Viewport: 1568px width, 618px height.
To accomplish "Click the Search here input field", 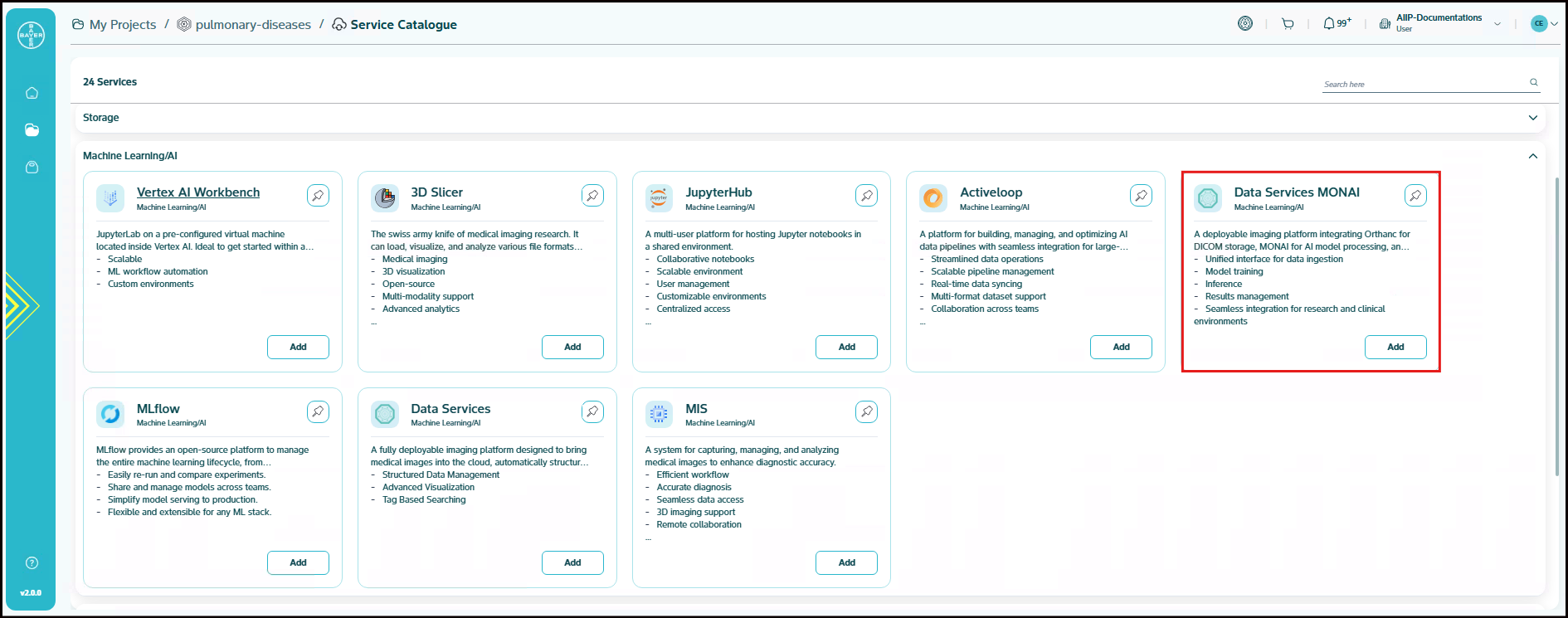I will [x=1423, y=84].
